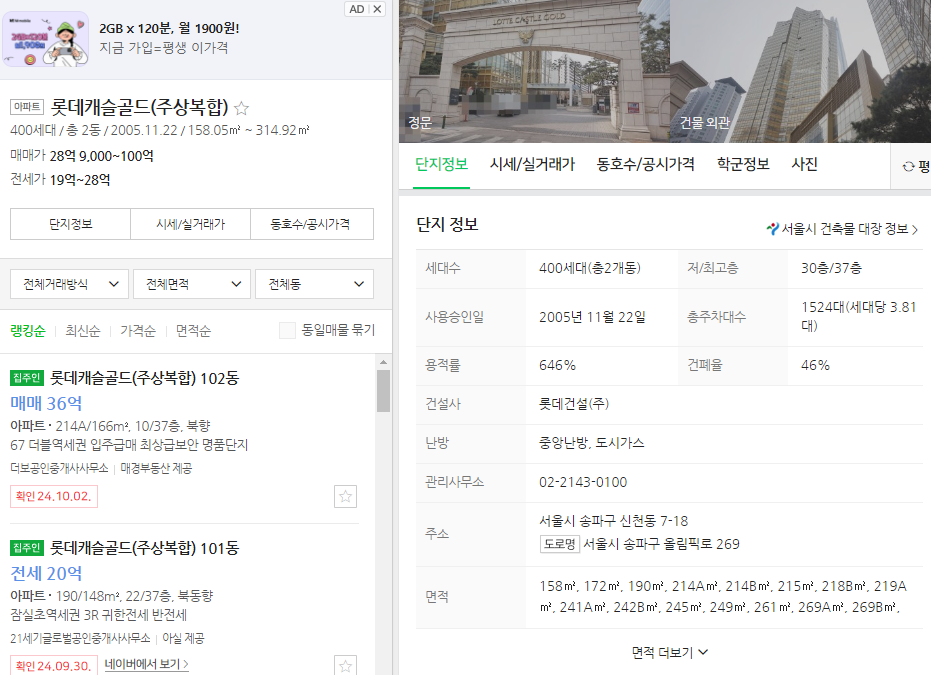This screenshot has height=675, width=931.
Task: Click the 확인 24.10.02. badge
Action: (x=53, y=496)
